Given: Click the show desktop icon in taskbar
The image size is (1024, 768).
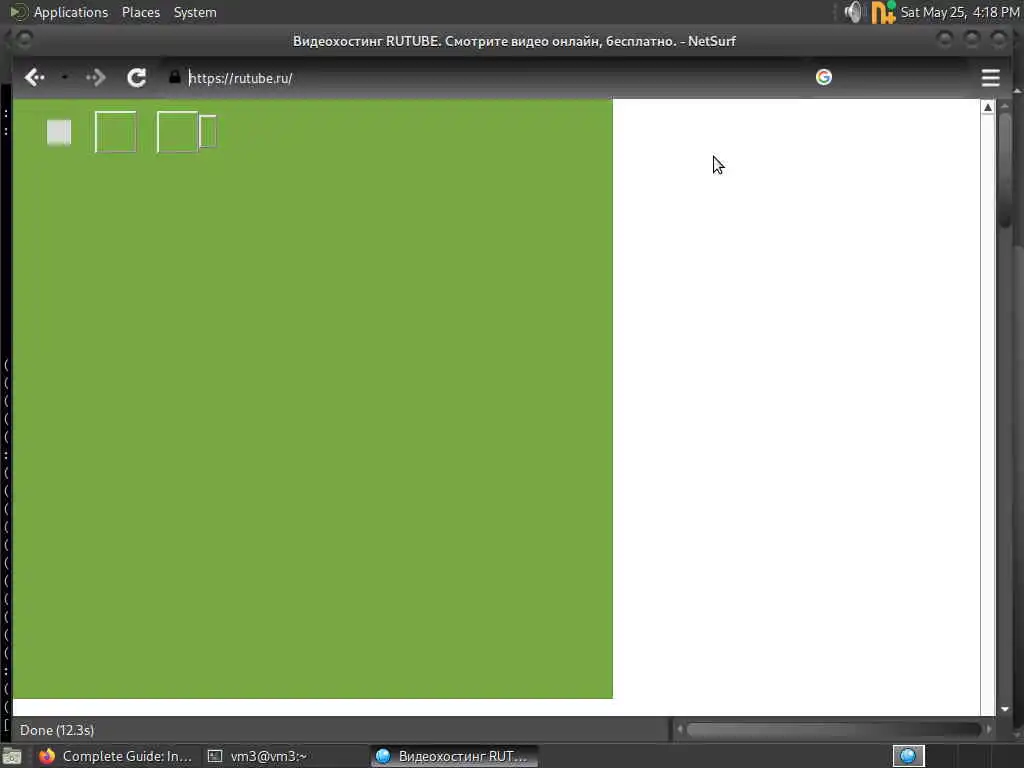Looking at the screenshot, I should pyautogui.click(x=12, y=756).
